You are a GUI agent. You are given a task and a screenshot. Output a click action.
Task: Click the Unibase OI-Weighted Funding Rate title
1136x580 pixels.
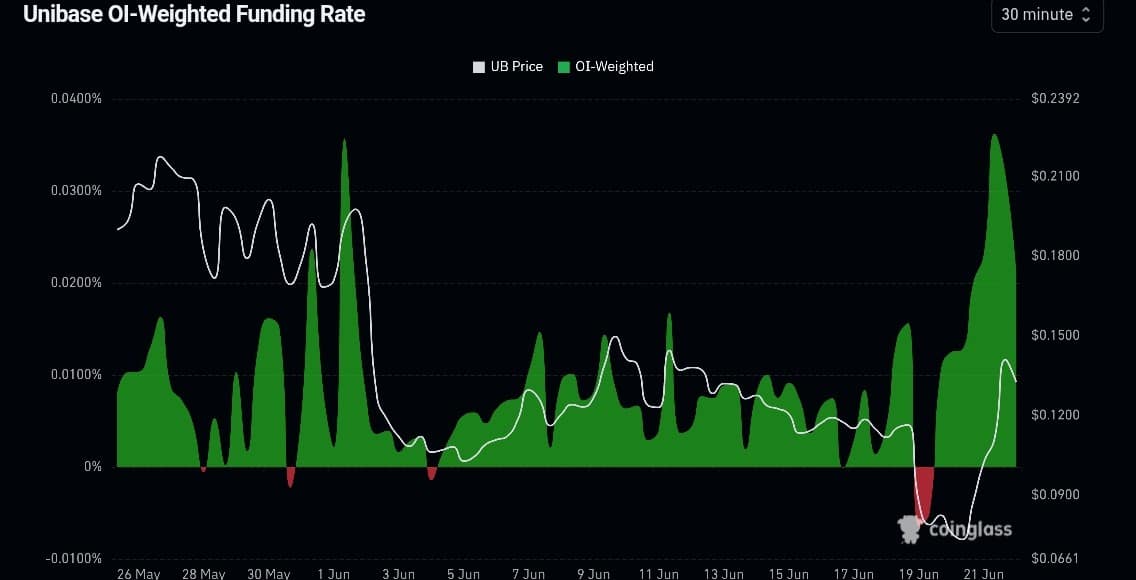[x=194, y=14]
